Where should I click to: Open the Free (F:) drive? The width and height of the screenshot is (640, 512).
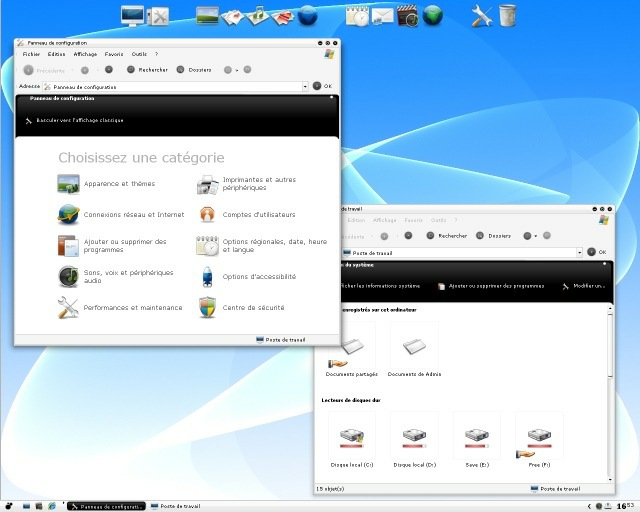(539, 440)
